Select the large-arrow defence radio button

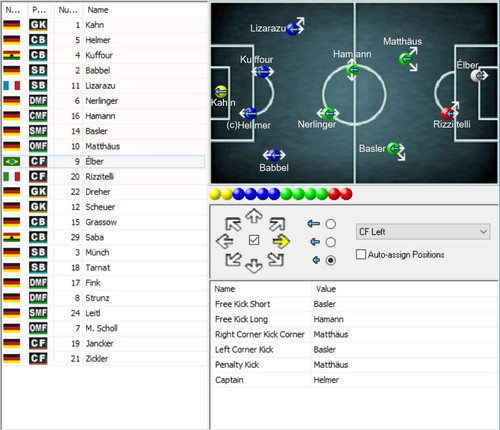coord(330,224)
